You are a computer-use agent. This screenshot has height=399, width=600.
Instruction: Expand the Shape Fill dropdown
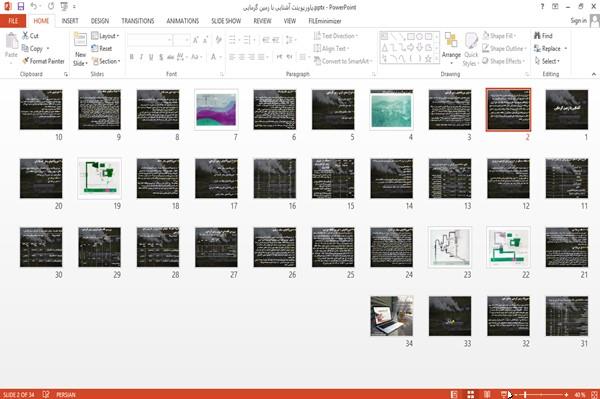click(x=499, y=36)
